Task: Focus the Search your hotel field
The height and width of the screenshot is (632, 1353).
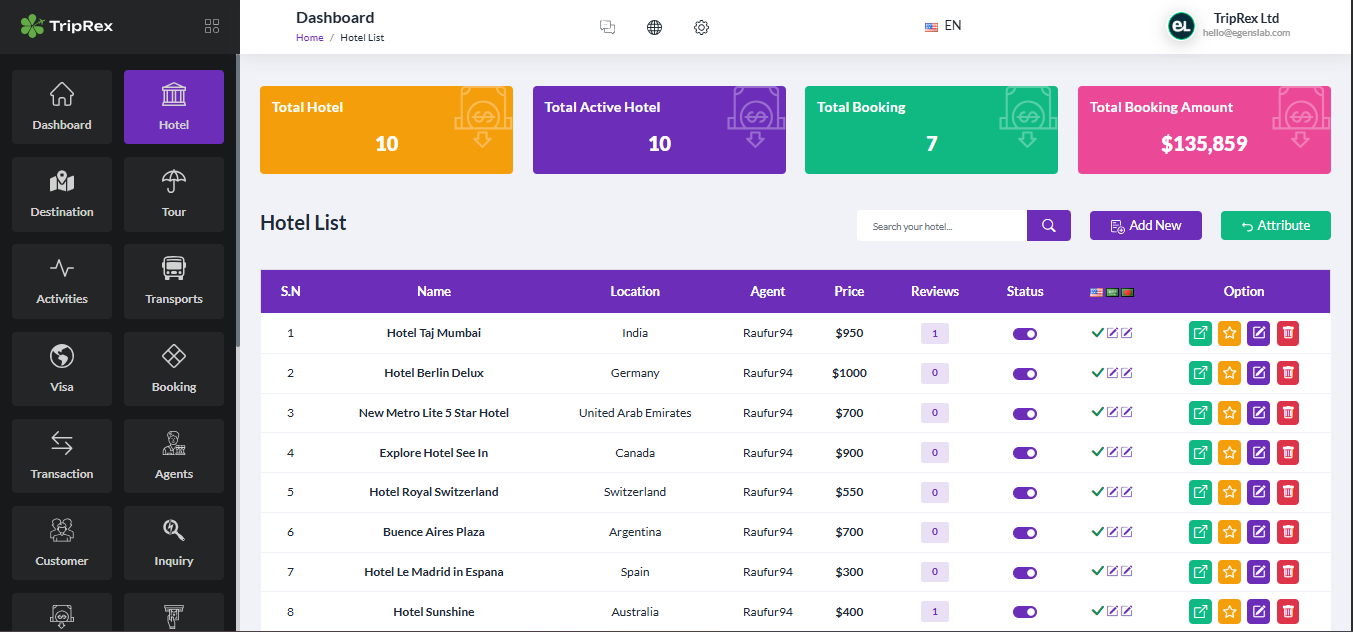Action: (942, 226)
